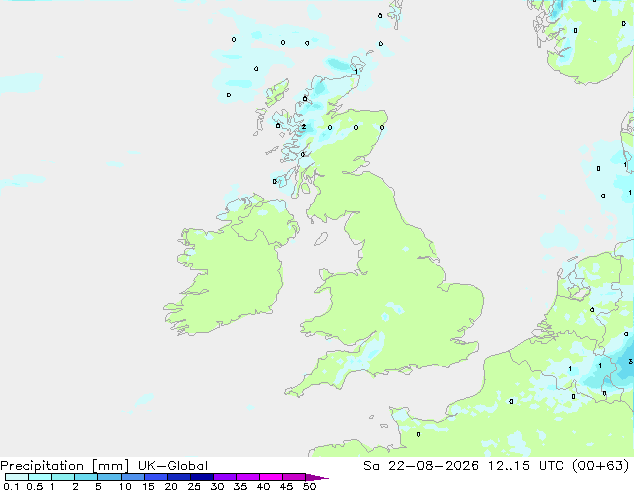634x490 pixels.
Task: Click the date 'Sa 22-08-2026'
Action: coord(421,466)
